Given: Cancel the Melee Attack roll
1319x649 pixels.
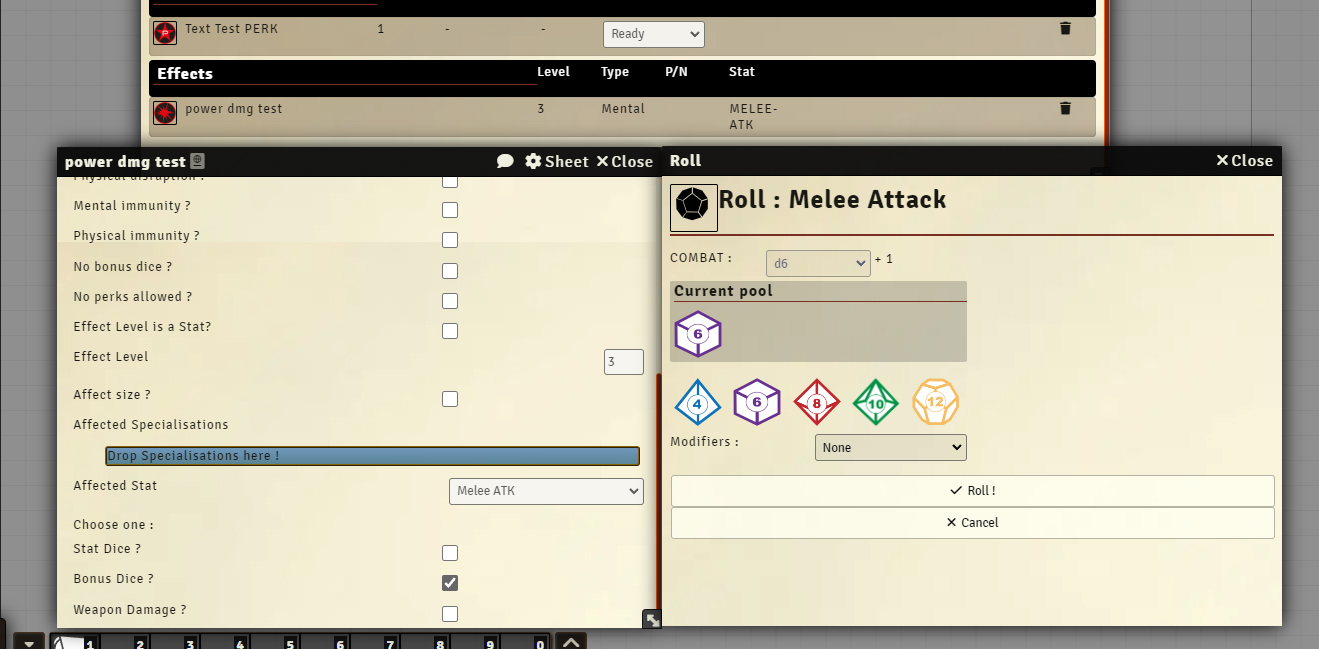Looking at the screenshot, I should tap(972, 523).
